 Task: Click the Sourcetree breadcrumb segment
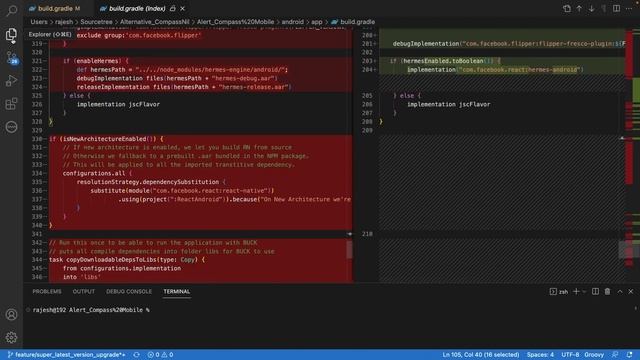coord(96,22)
